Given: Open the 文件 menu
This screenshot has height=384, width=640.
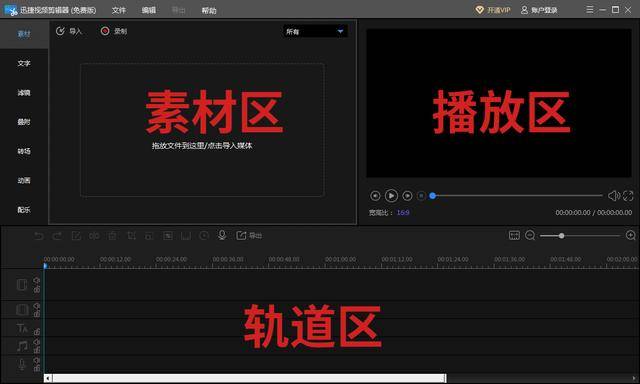Looking at the screenshot, I should (119, 10).
